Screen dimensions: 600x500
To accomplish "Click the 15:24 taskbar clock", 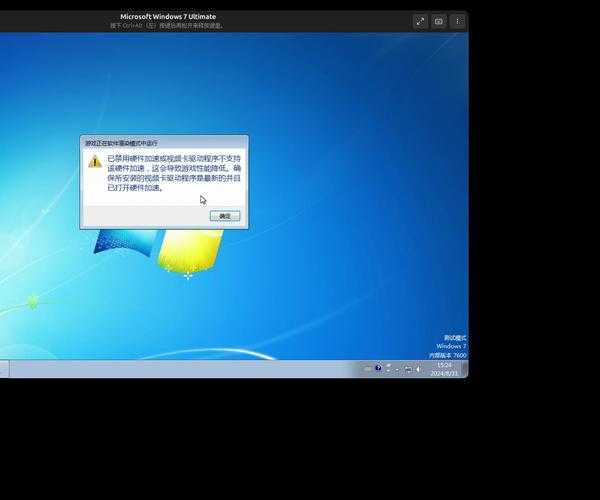I will (x=444, y=364).
